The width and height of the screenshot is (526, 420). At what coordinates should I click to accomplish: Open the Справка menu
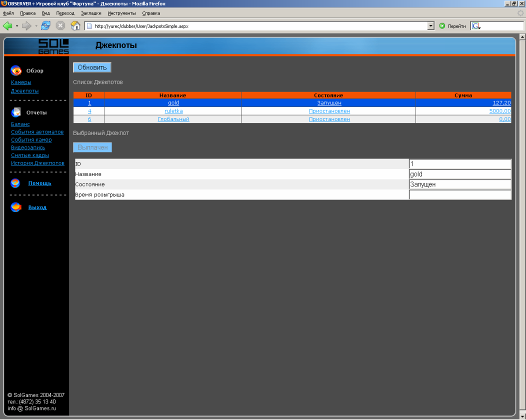(x=151, y=13)
